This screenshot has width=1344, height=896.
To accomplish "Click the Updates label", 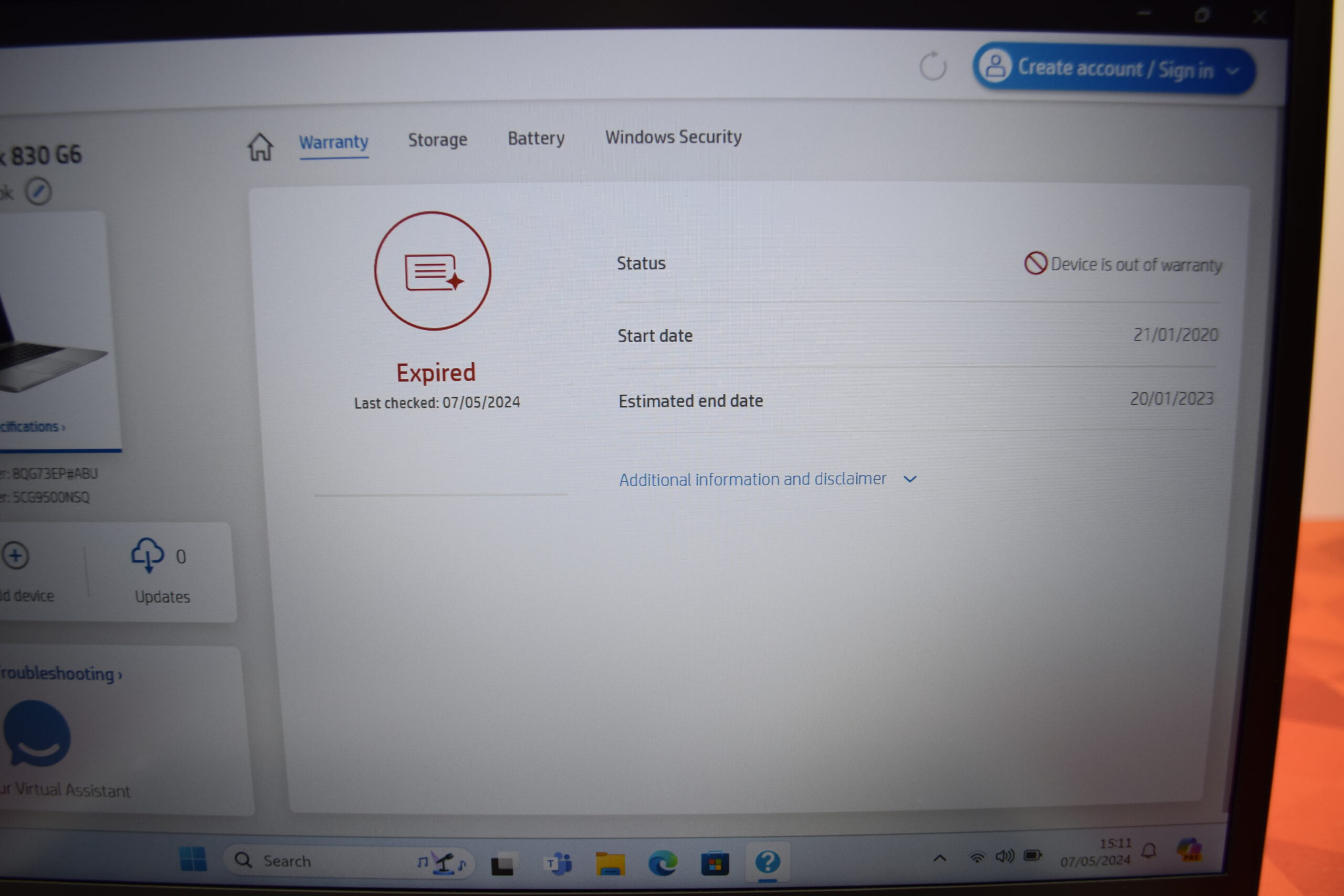I will tap(162, 597).
